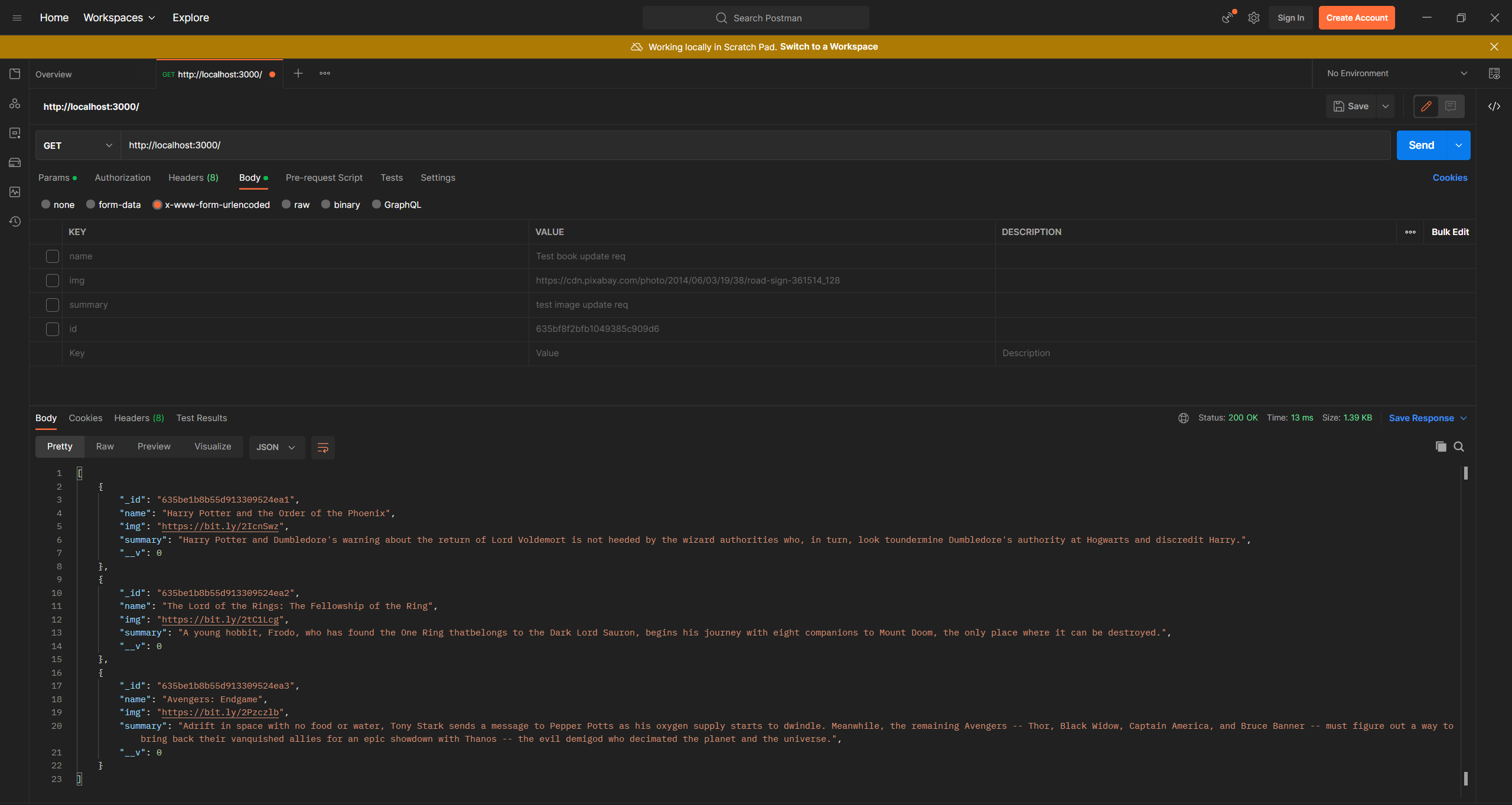Open the JSON format dropdown
This screenshot has width=1512, height=805.
click(276, 447)
